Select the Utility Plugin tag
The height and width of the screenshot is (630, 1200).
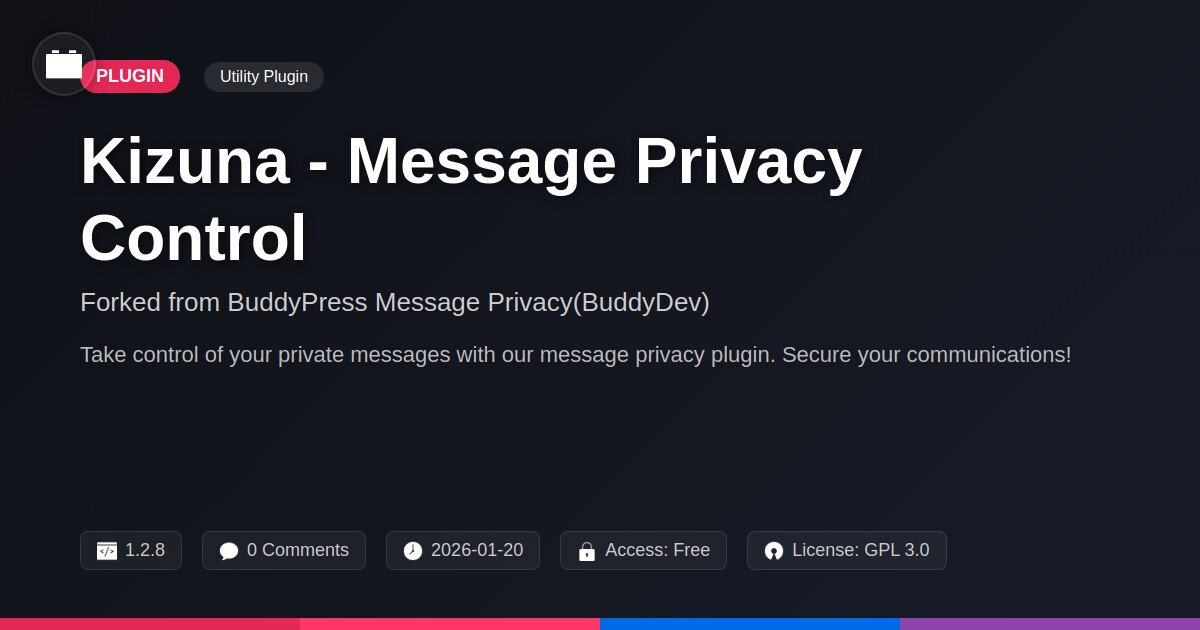[x=264, y=77]
